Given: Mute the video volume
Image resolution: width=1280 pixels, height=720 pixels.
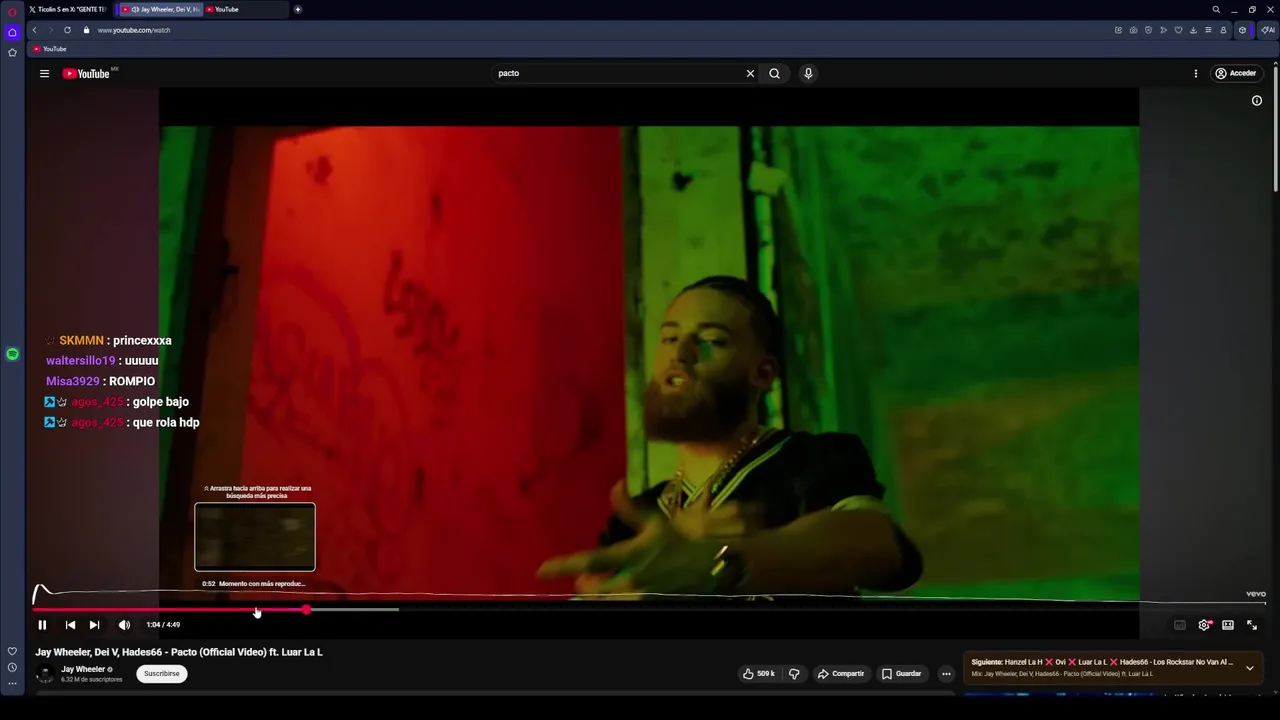Looking at the screenshot, I should (x=124, y=625).
